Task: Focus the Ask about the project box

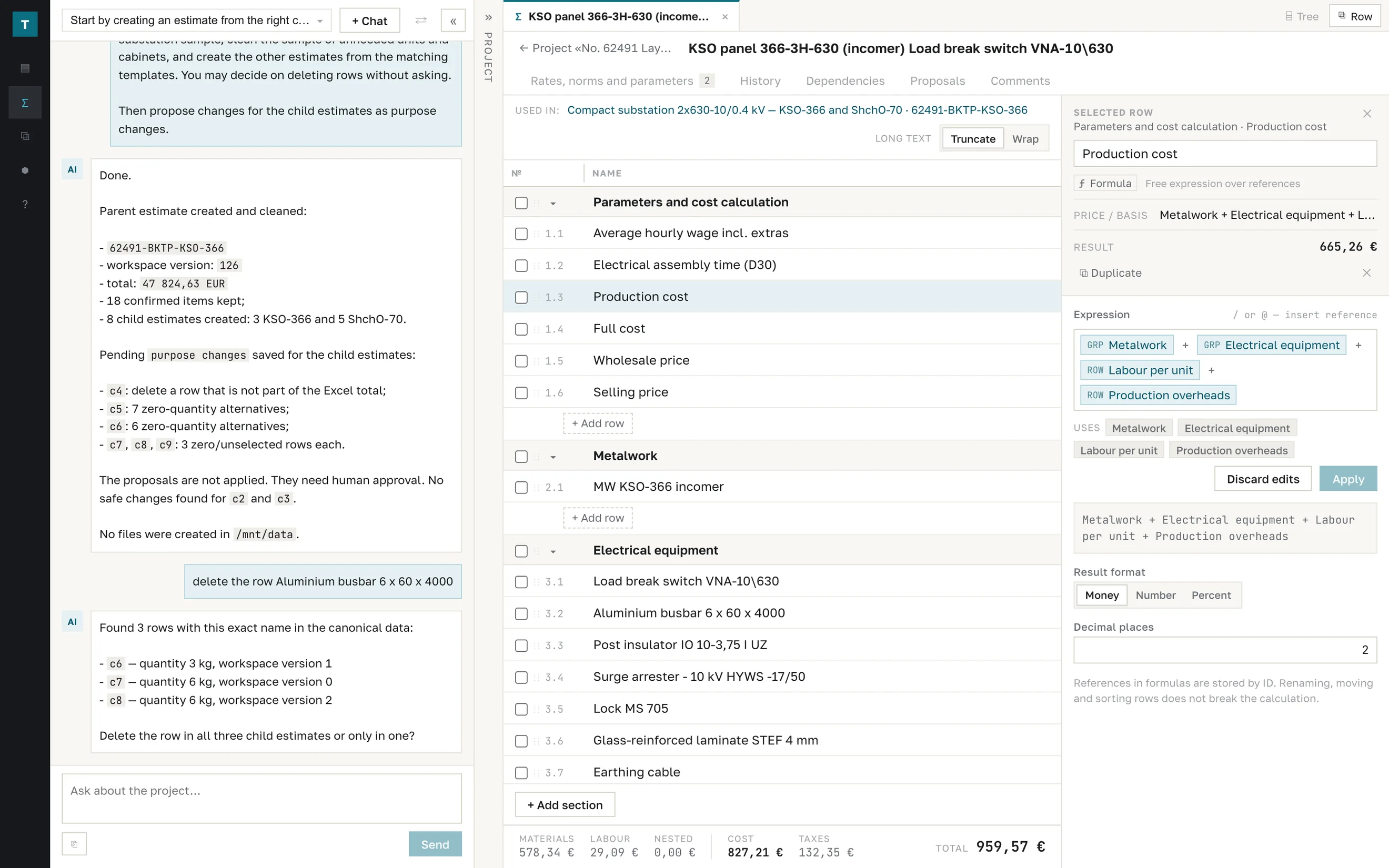Action: 261,799
